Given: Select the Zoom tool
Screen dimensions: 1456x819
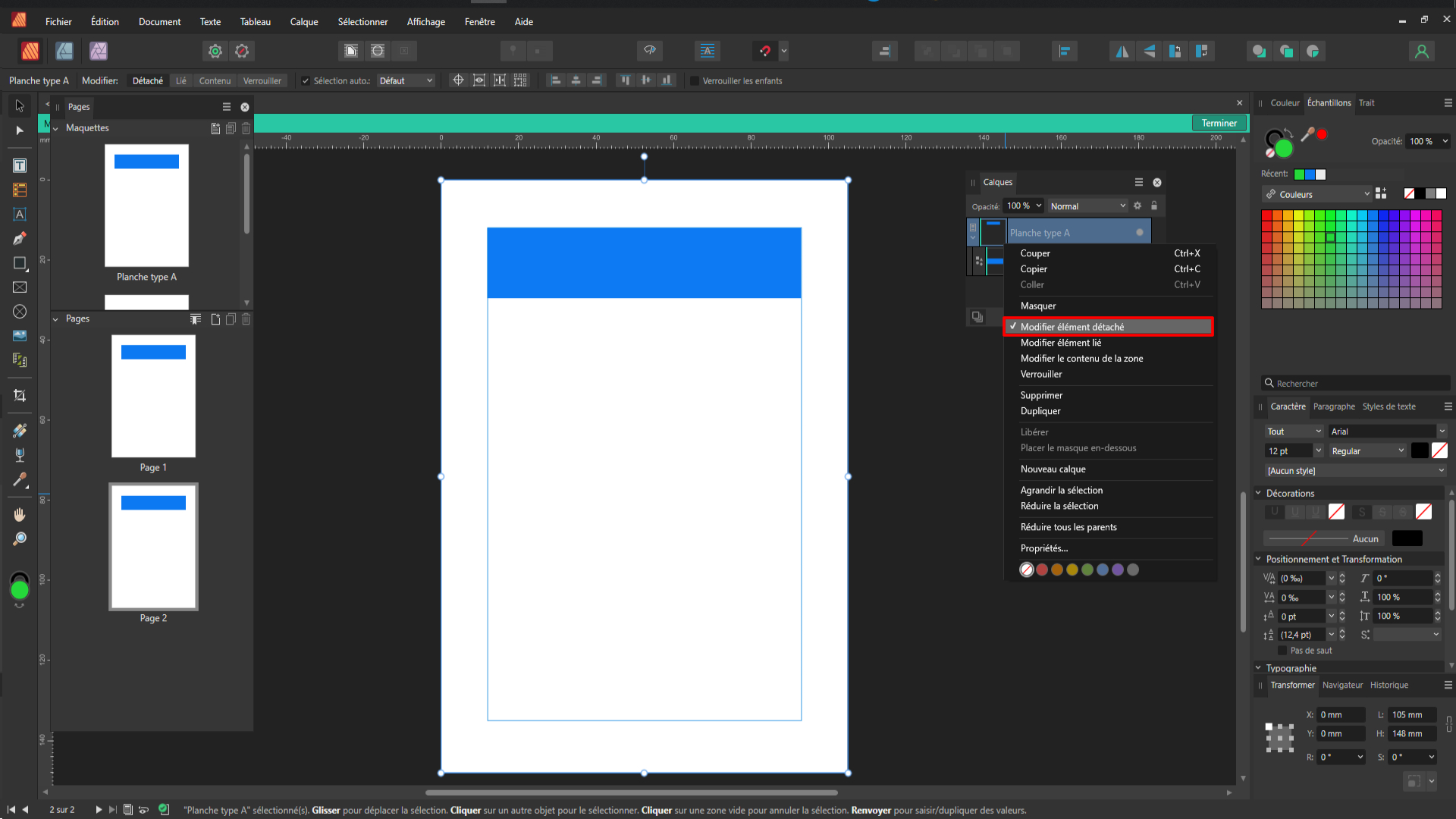Looking at the screenshot, I should [20, 539].
